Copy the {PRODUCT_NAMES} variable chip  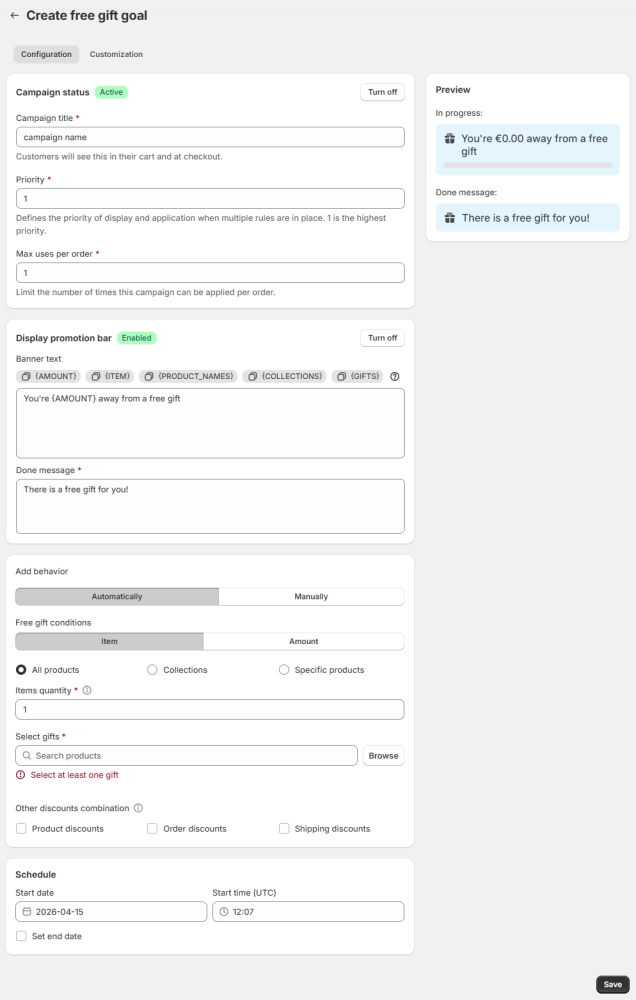[189, 376]
